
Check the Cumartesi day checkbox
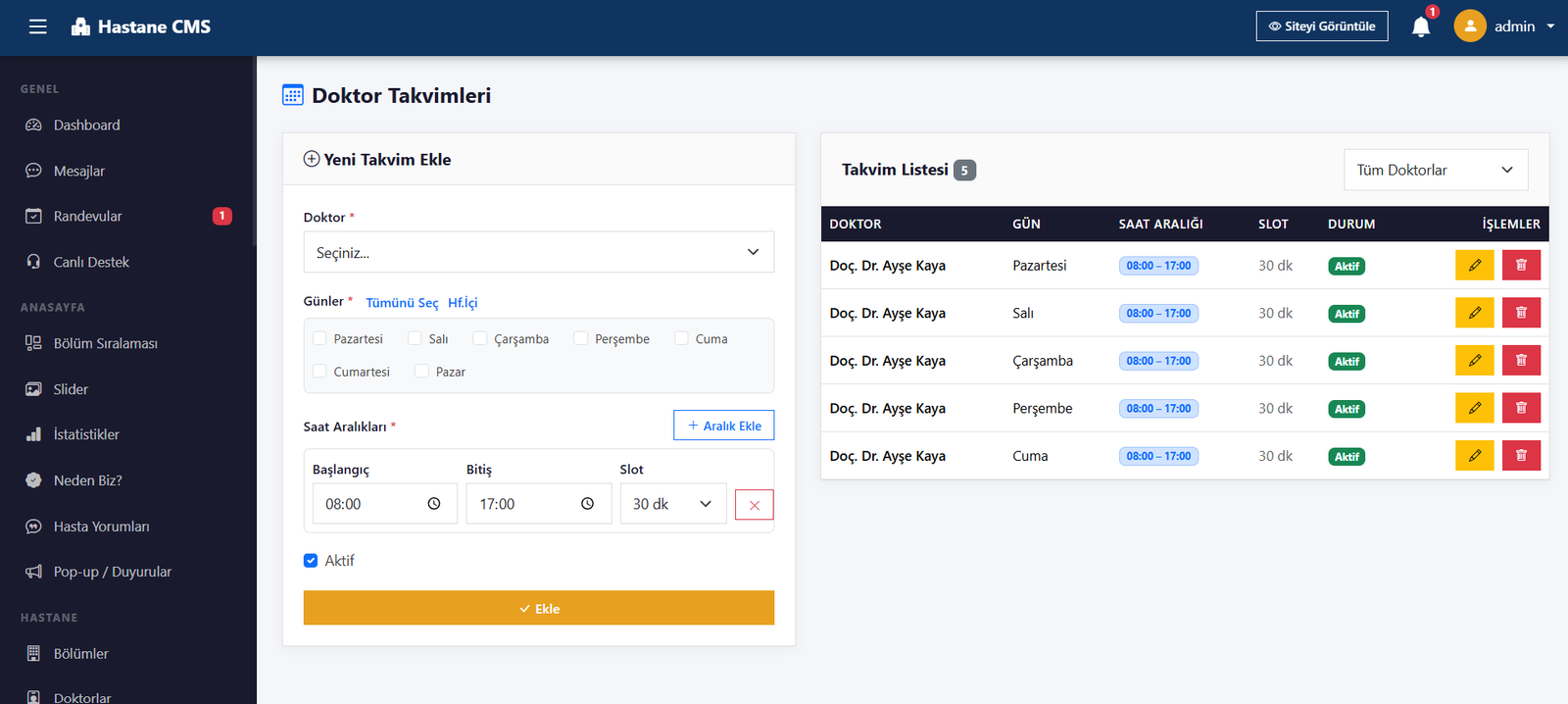[x=319, y=371]
